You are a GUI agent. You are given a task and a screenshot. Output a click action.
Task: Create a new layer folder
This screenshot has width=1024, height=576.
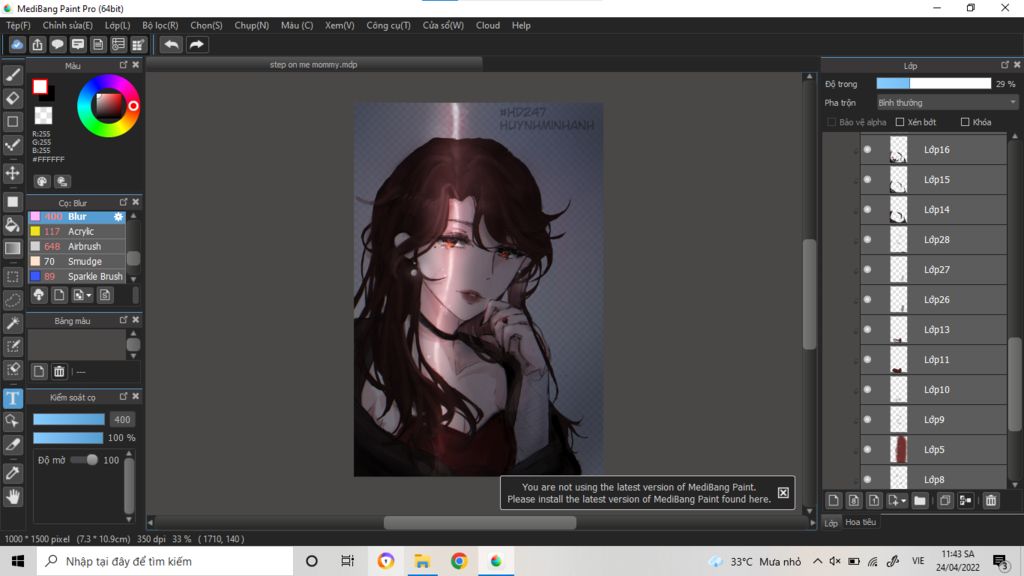pos(920,501)
